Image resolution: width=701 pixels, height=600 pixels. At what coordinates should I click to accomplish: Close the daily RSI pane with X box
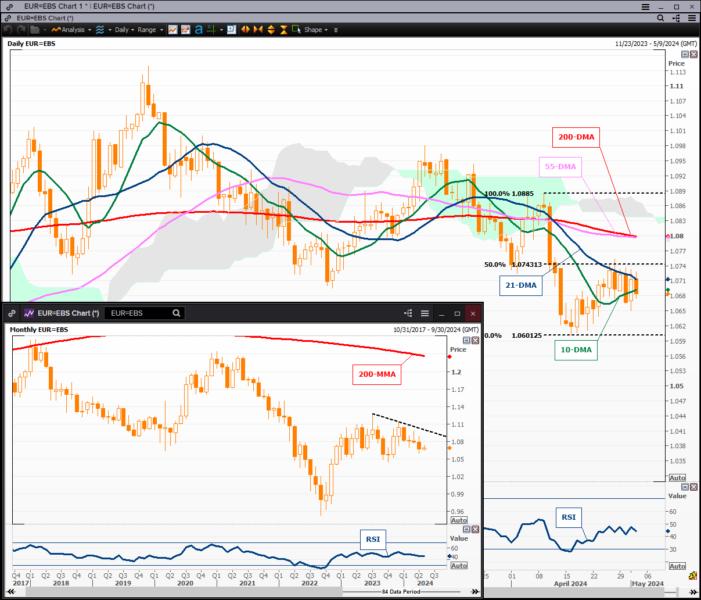(693, 486)
